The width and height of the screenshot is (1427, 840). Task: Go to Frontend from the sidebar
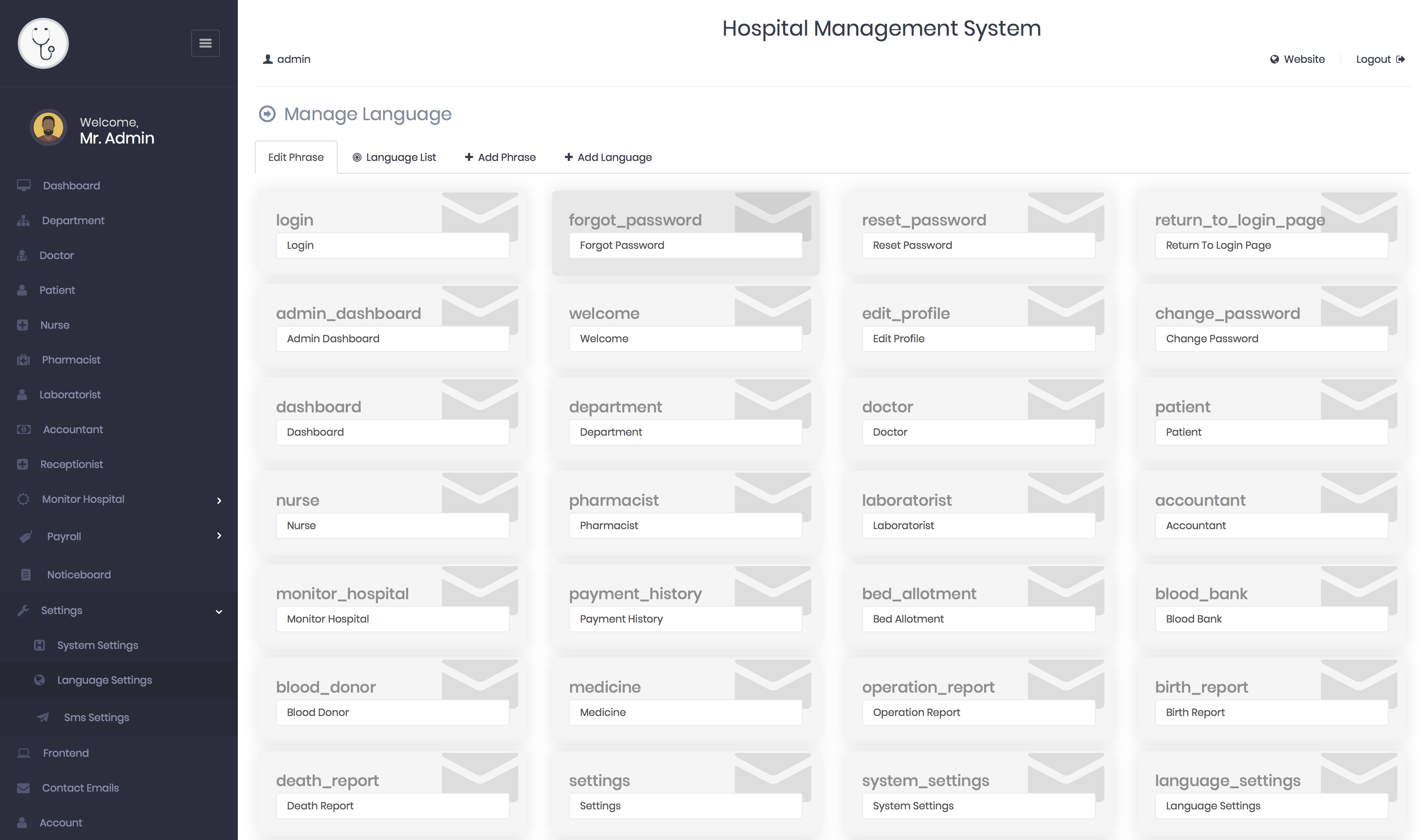(66, 753)
